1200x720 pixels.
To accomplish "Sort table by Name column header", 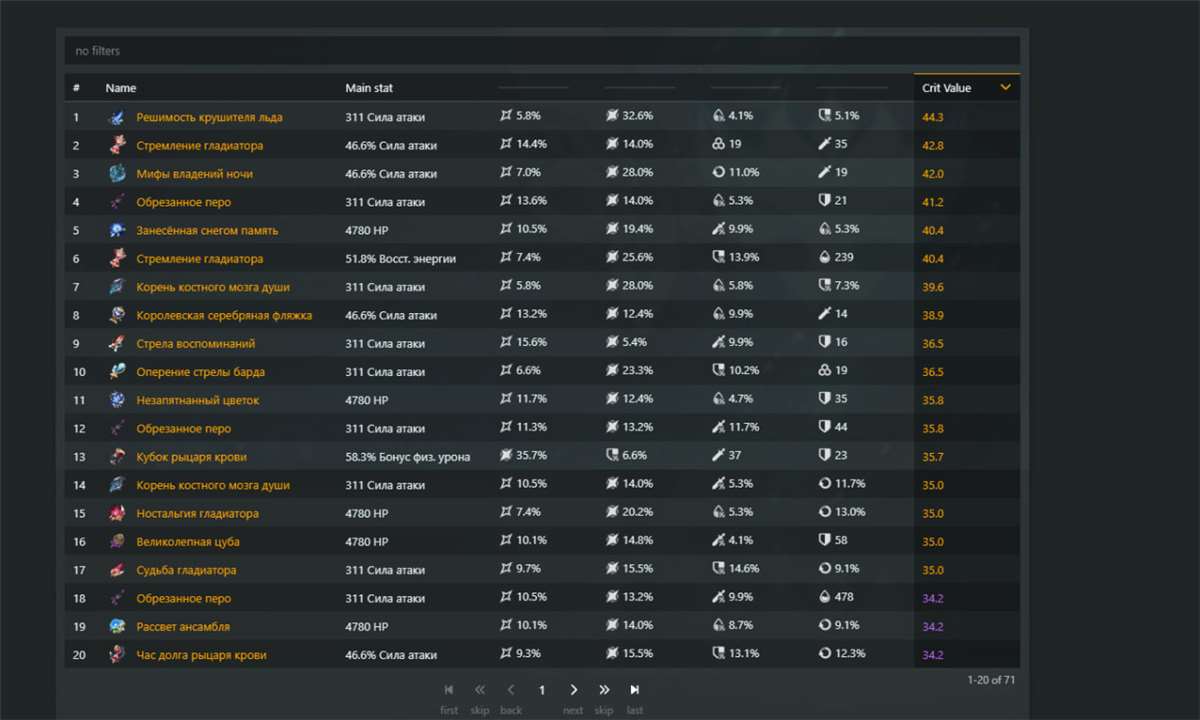I will (x=121, y=88).
